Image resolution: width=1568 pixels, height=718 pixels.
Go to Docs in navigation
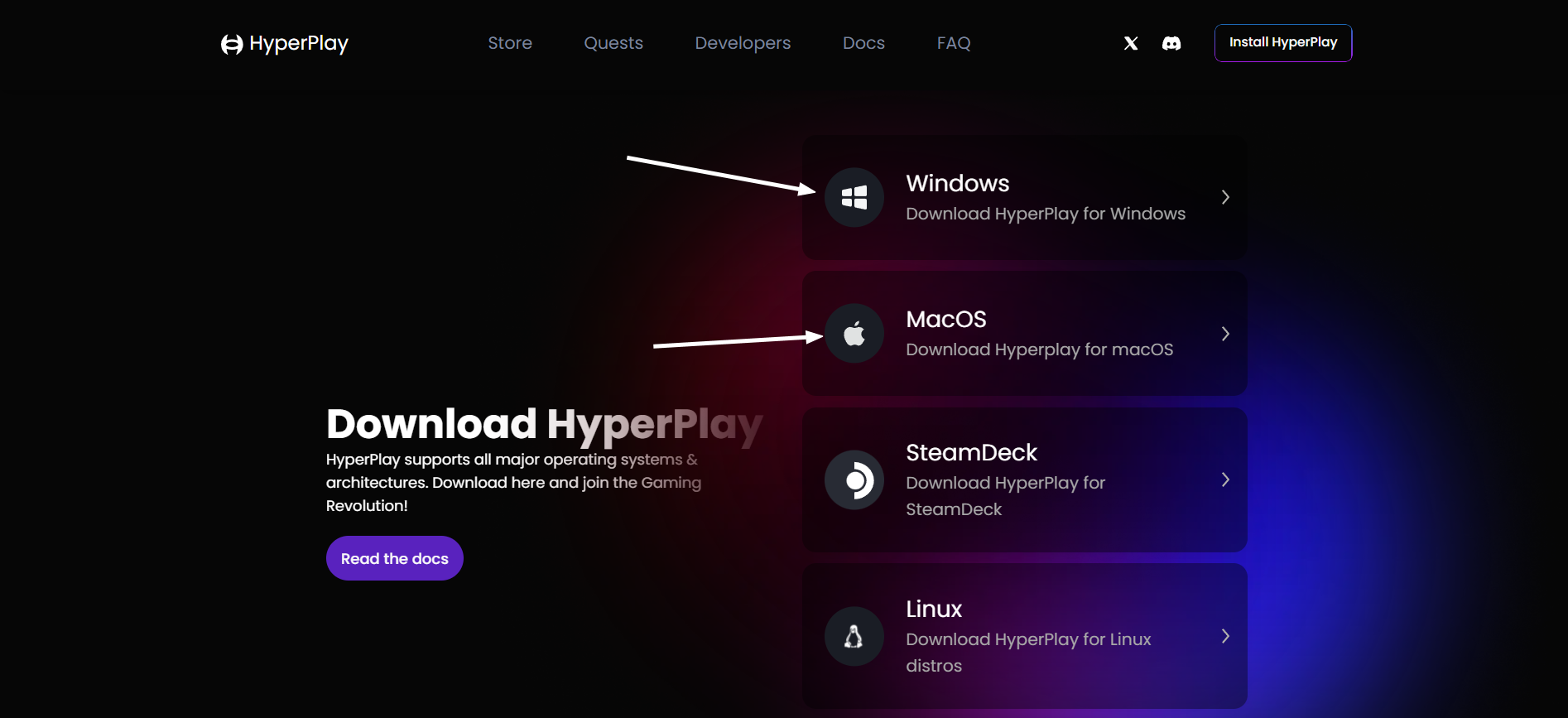coord(863,43)
